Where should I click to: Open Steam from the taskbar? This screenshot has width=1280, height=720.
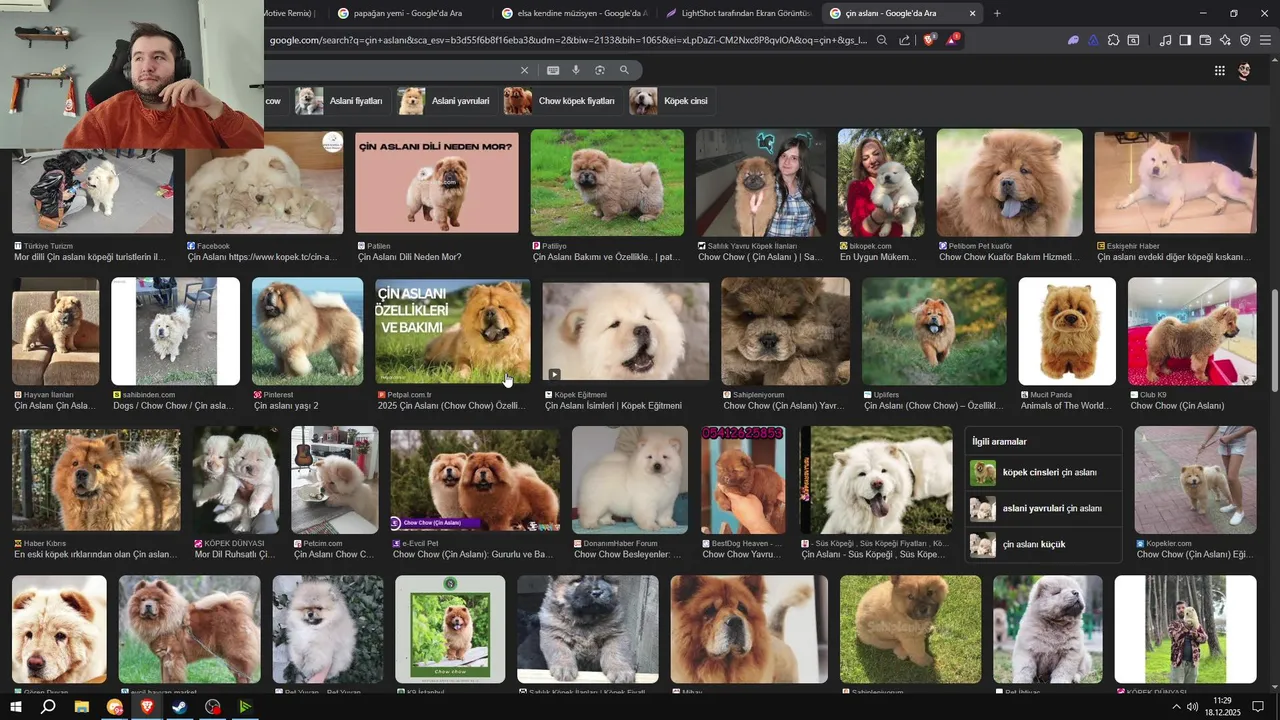pyautogui.click(x=179, y=707)
